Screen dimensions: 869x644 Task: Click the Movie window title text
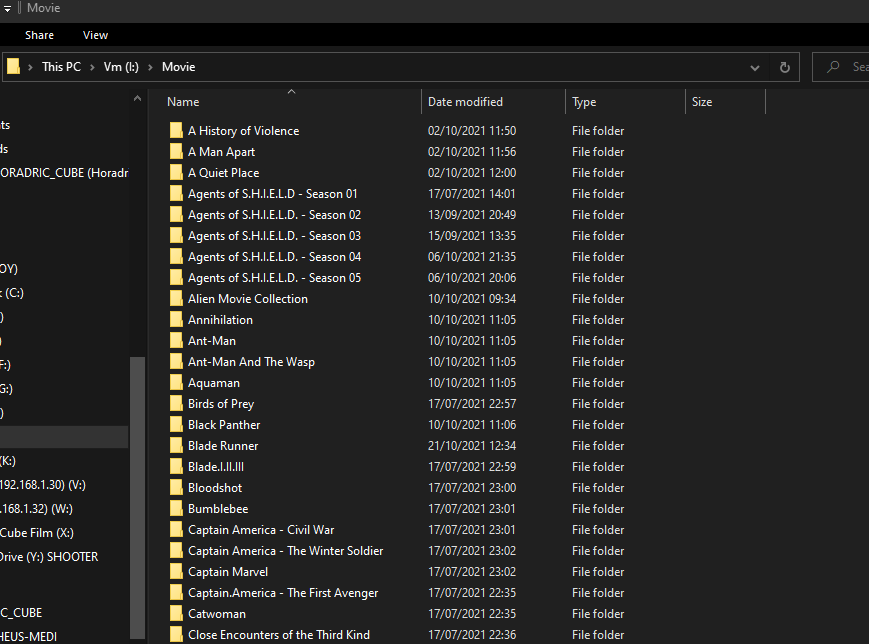point(44,8)
